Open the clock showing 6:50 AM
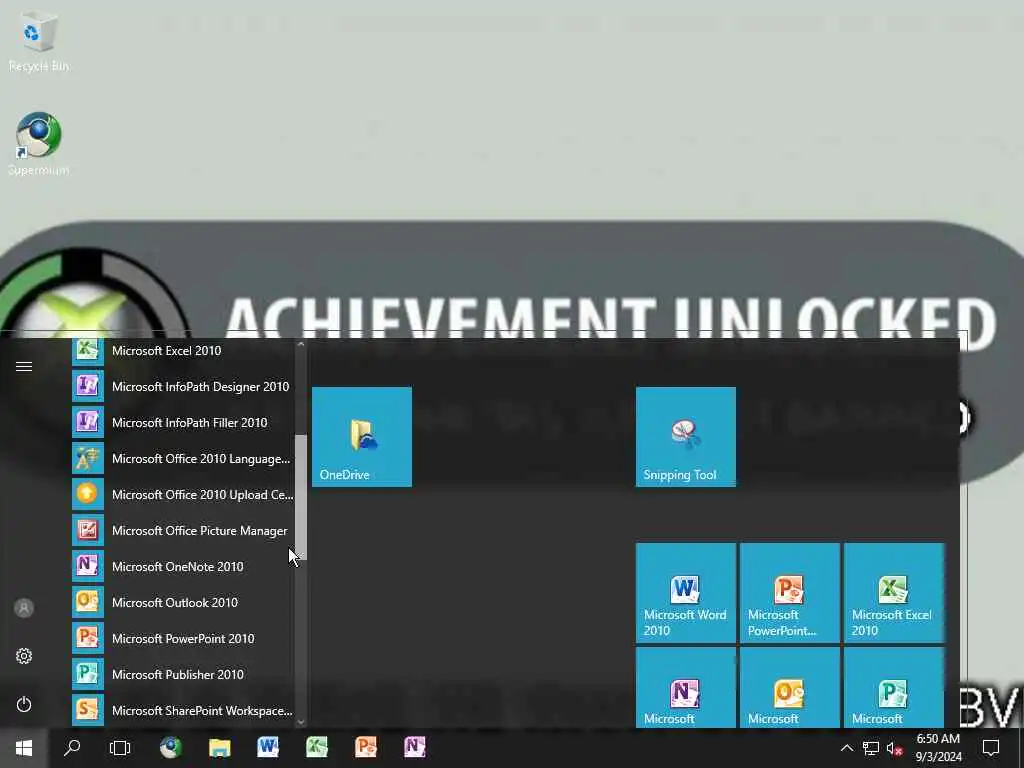This screenshot has height=768, width=1024. coord(938,748)
